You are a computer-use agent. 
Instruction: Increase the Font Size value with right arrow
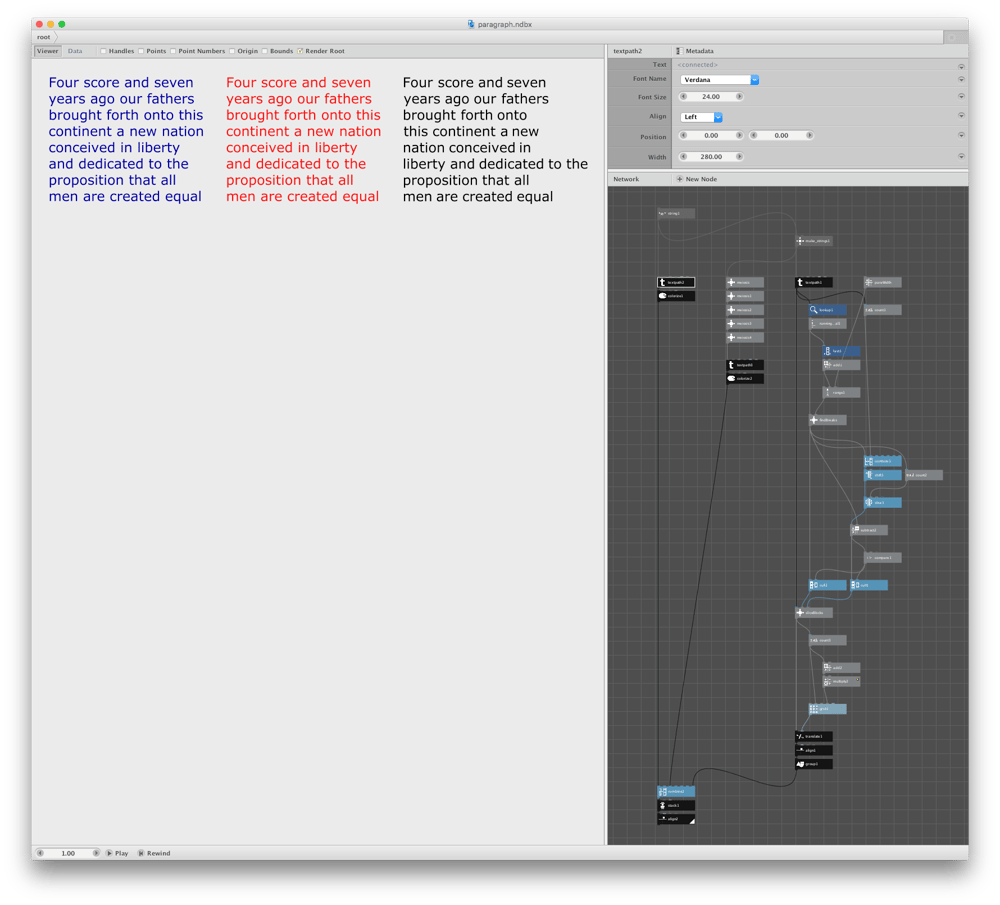(739, 97)
